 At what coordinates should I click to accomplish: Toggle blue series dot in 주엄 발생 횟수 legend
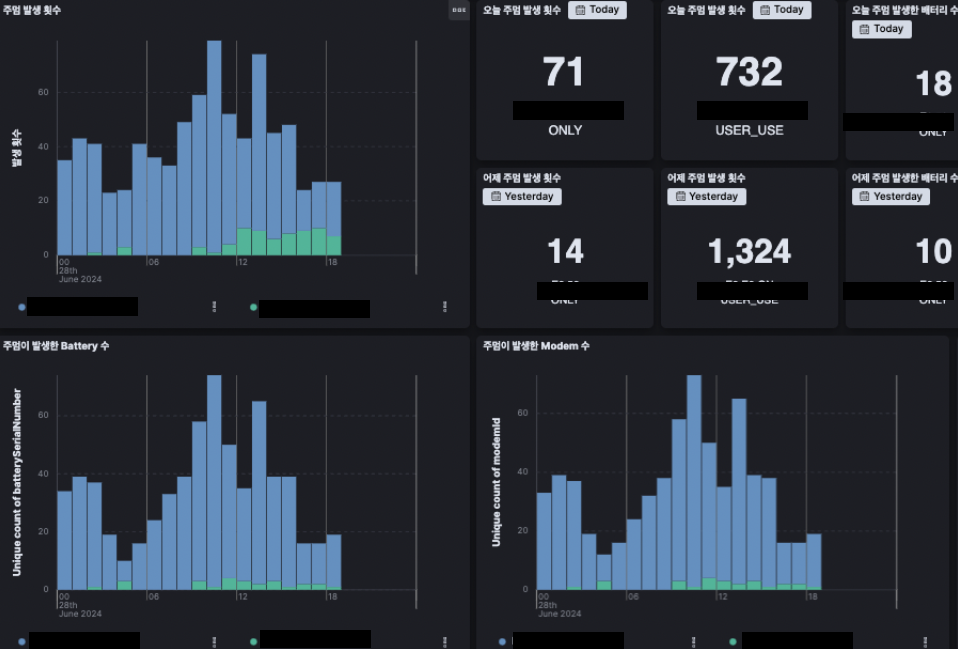pos(22,307)
